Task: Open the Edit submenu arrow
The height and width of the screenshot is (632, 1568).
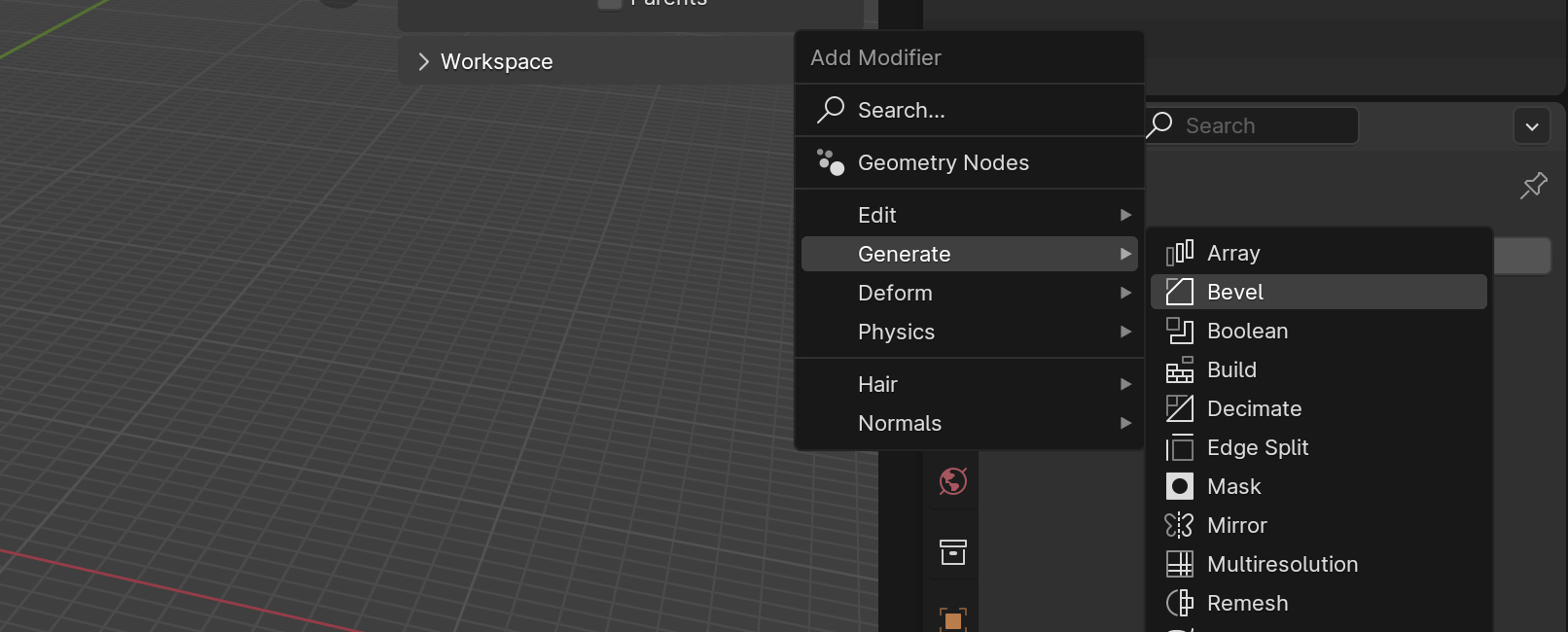Action: (1125, 215)
